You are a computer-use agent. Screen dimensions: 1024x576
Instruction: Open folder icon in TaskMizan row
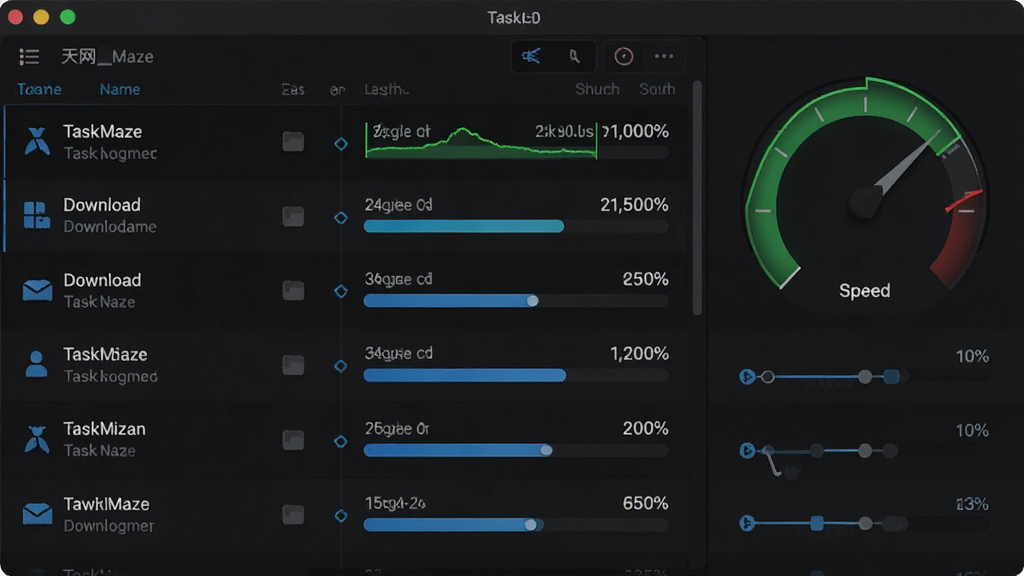(x=293, y=440)
